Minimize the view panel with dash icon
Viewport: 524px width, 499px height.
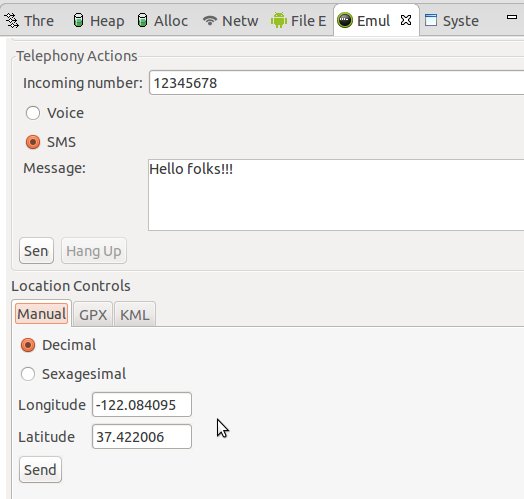click(512, 17)
